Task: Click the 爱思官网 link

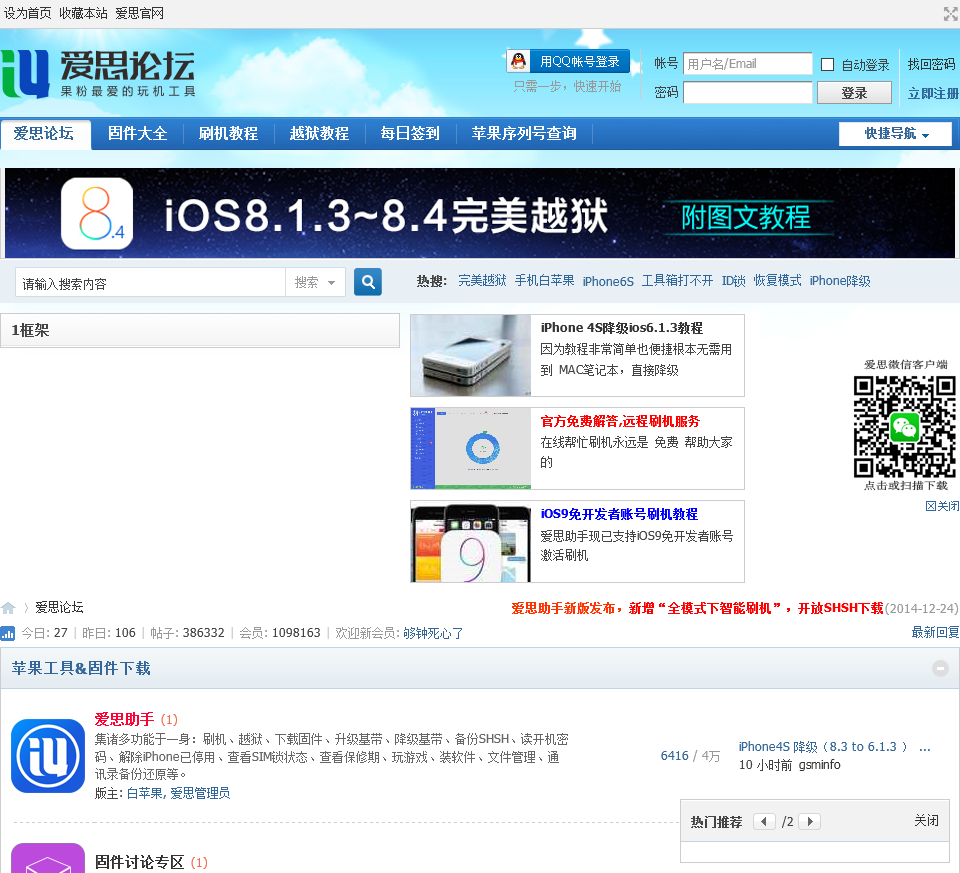Action: [140, 13]
